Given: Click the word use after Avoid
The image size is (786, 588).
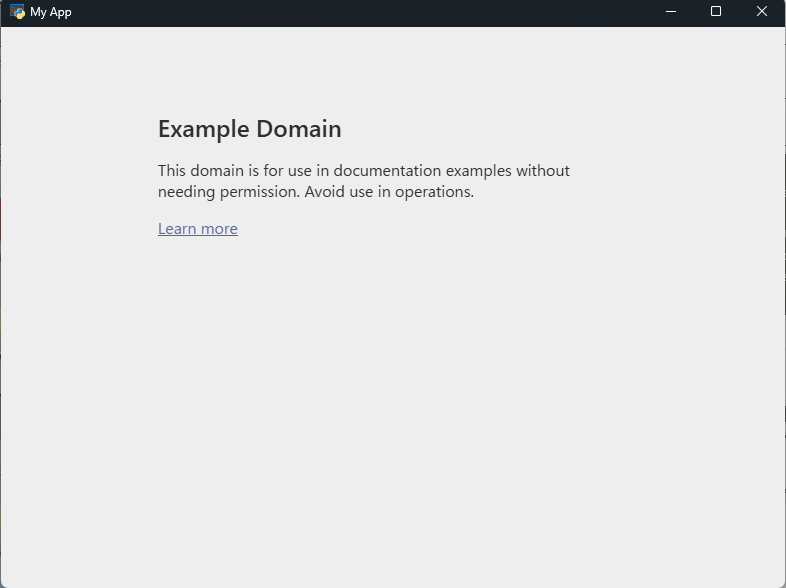Looking at the screenshot, I should [x=361, y=192].
